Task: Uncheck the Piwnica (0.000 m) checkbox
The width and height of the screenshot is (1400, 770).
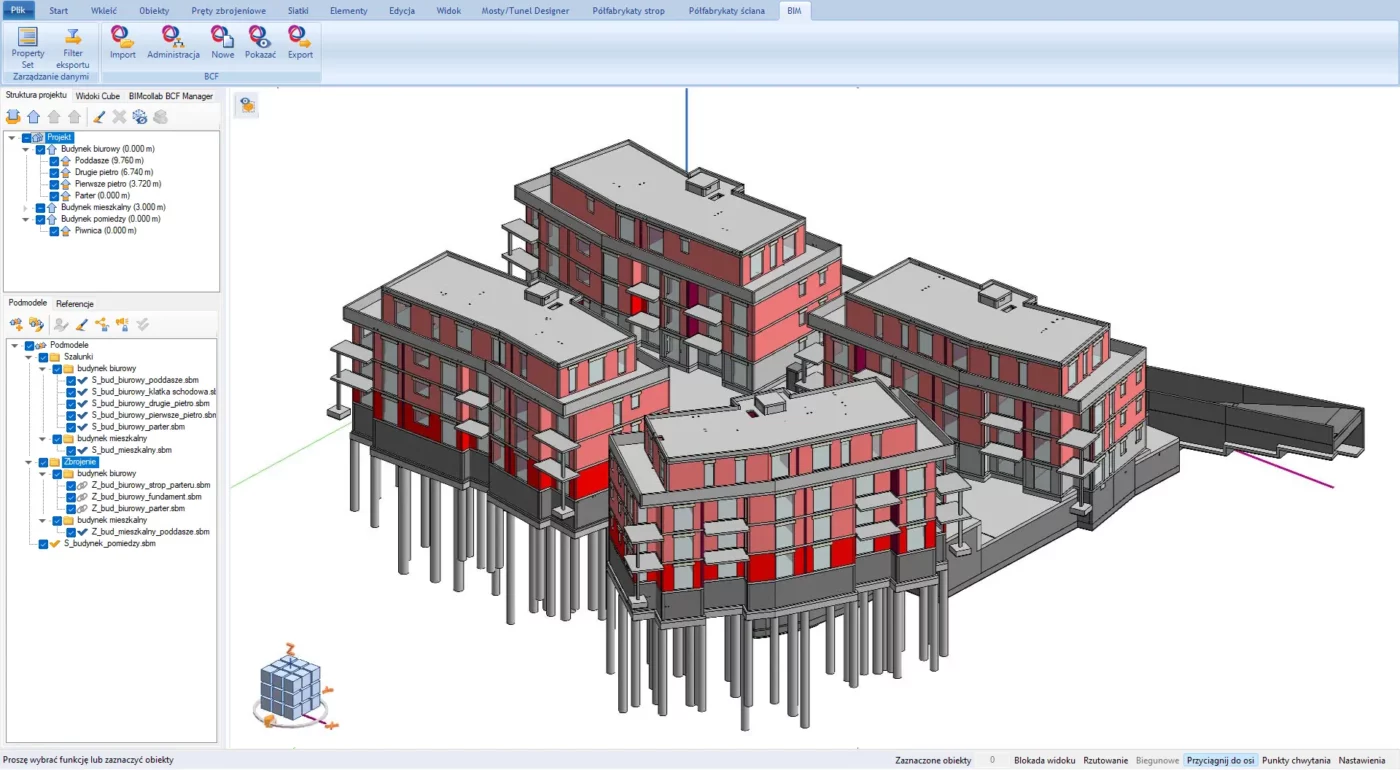Action: tap(54, 231)
